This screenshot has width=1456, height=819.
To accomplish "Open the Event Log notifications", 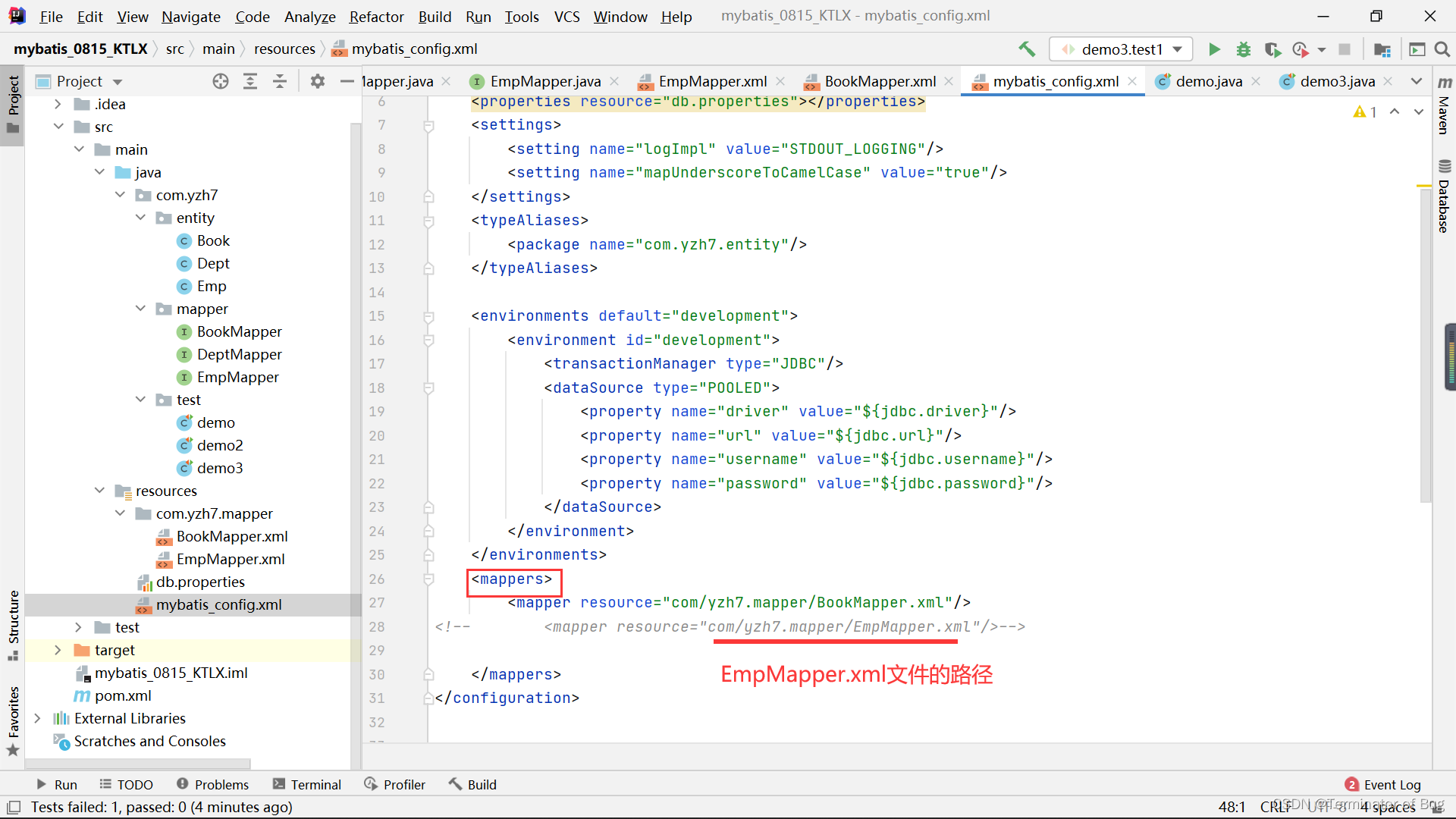I will coord(1383,785).
